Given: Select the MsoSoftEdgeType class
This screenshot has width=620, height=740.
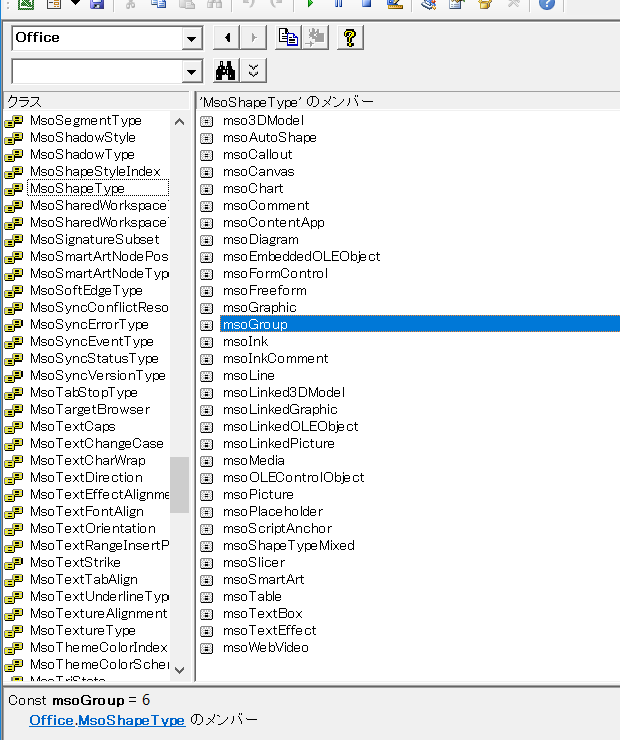Looking at the screenshot, I should (86, 291).
